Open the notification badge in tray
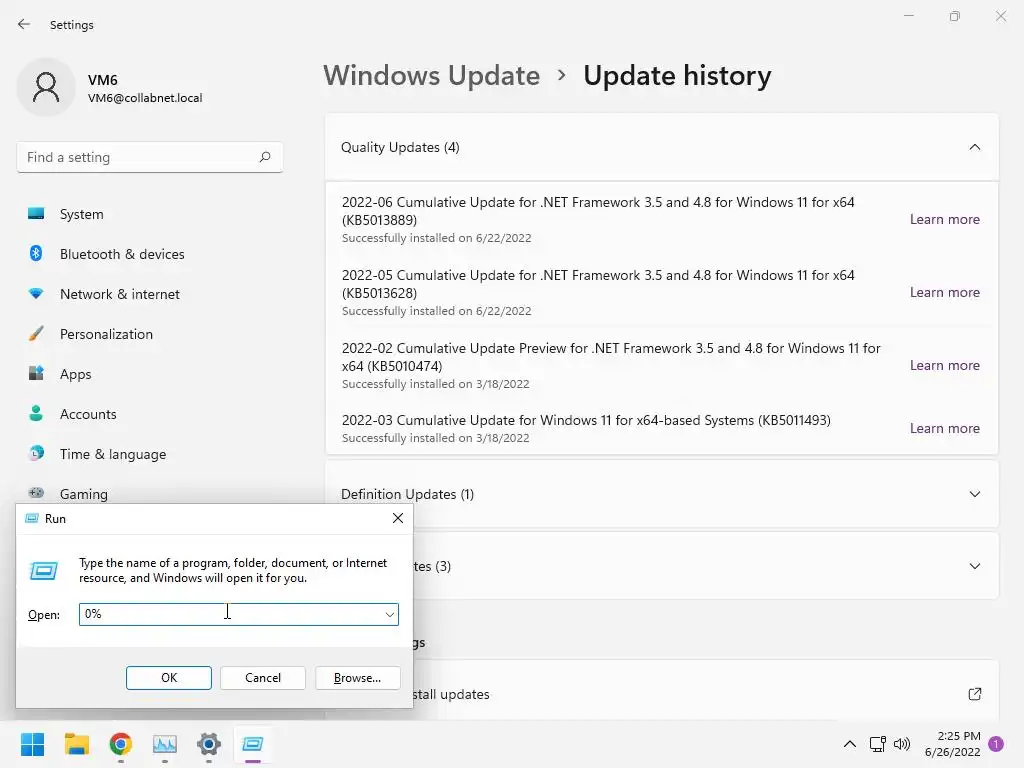This screenshot has height=768, width=1024. point(996,744)
